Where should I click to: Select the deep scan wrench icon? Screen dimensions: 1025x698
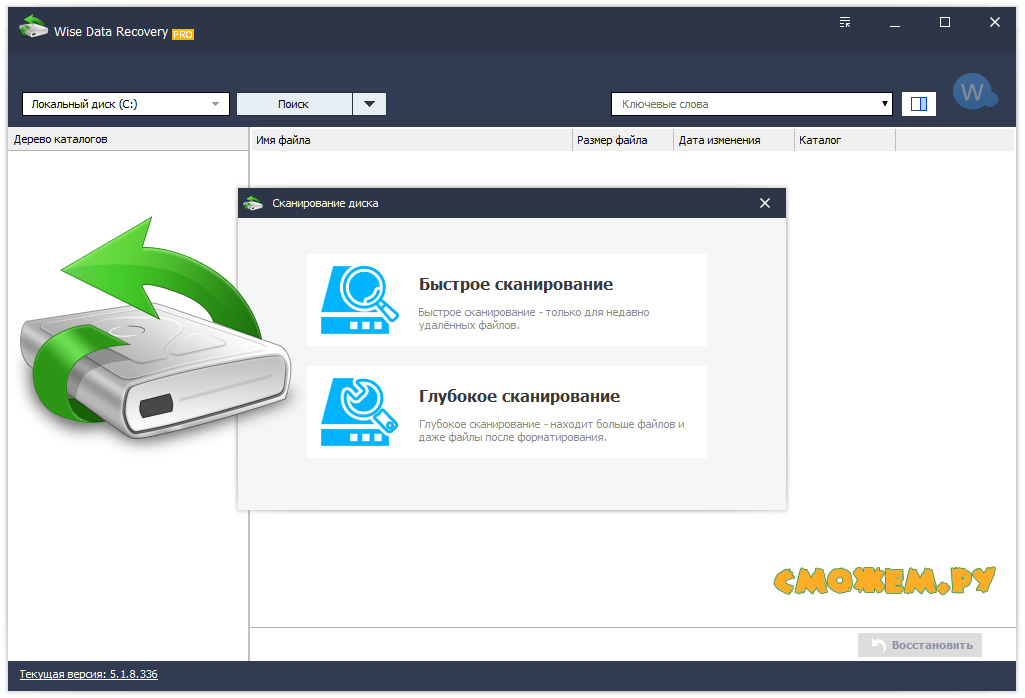[360, 412]
